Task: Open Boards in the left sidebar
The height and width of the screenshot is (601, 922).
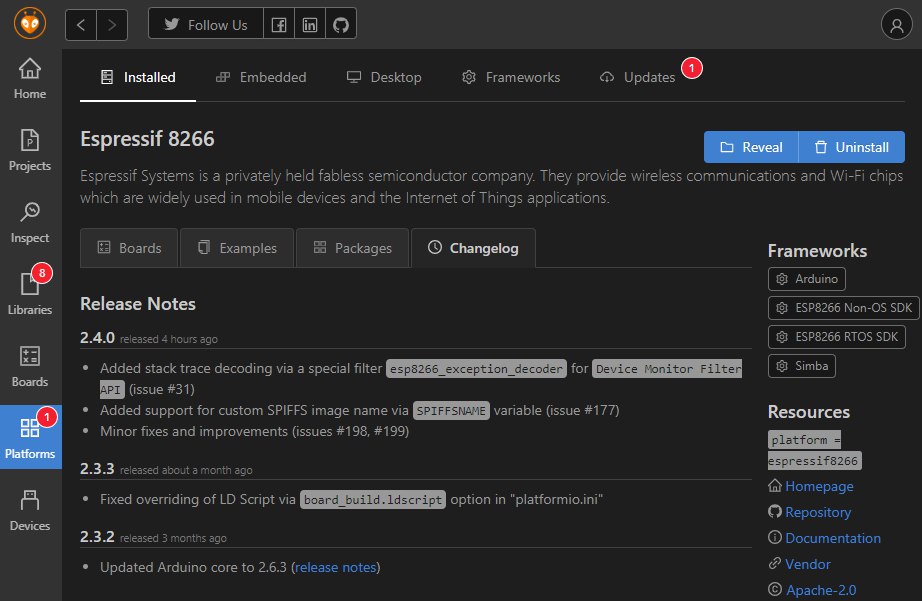Action: [30, 367]
